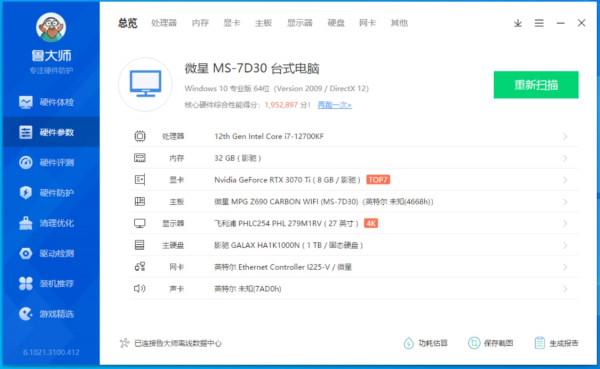Click the display monitor row icon
Viewport: 600px width, 369px height.
(x=140, y=223)
